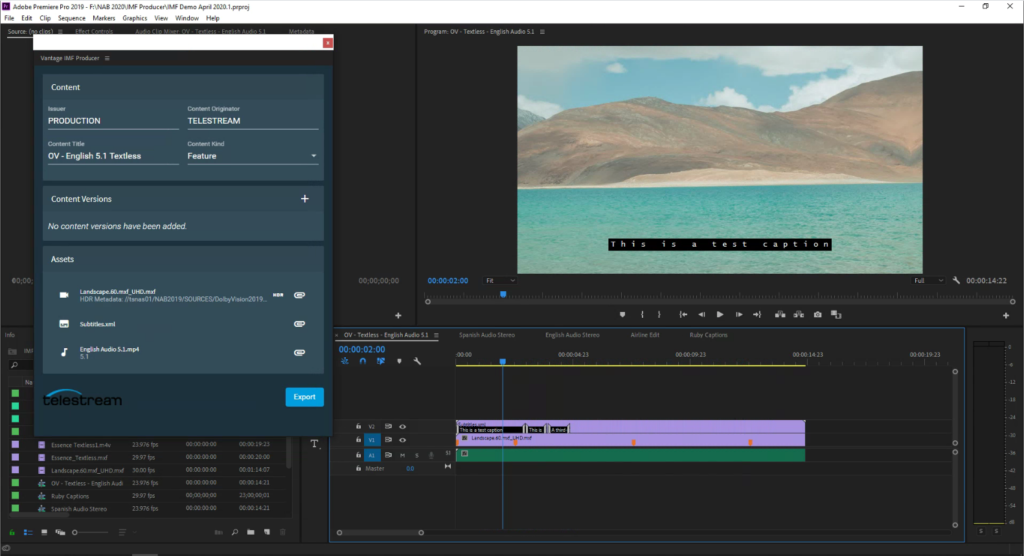Viewport: 1024px width, 556px height.
Task: Click the Issuer field containing PRODUCTION
Action: click(112, 121)
